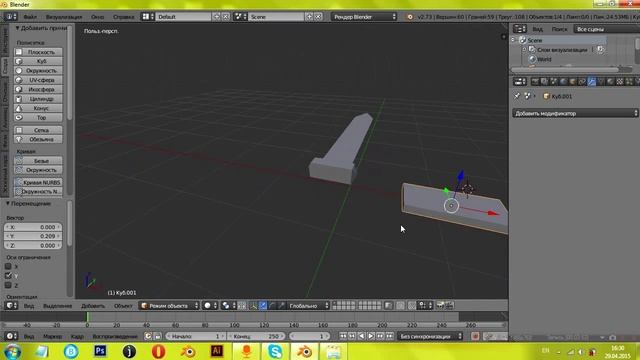Image resolution: width=640 pixels, height=360 pixels.
Task: Play the animation in reverse
Action: click(x=362, y=336)
